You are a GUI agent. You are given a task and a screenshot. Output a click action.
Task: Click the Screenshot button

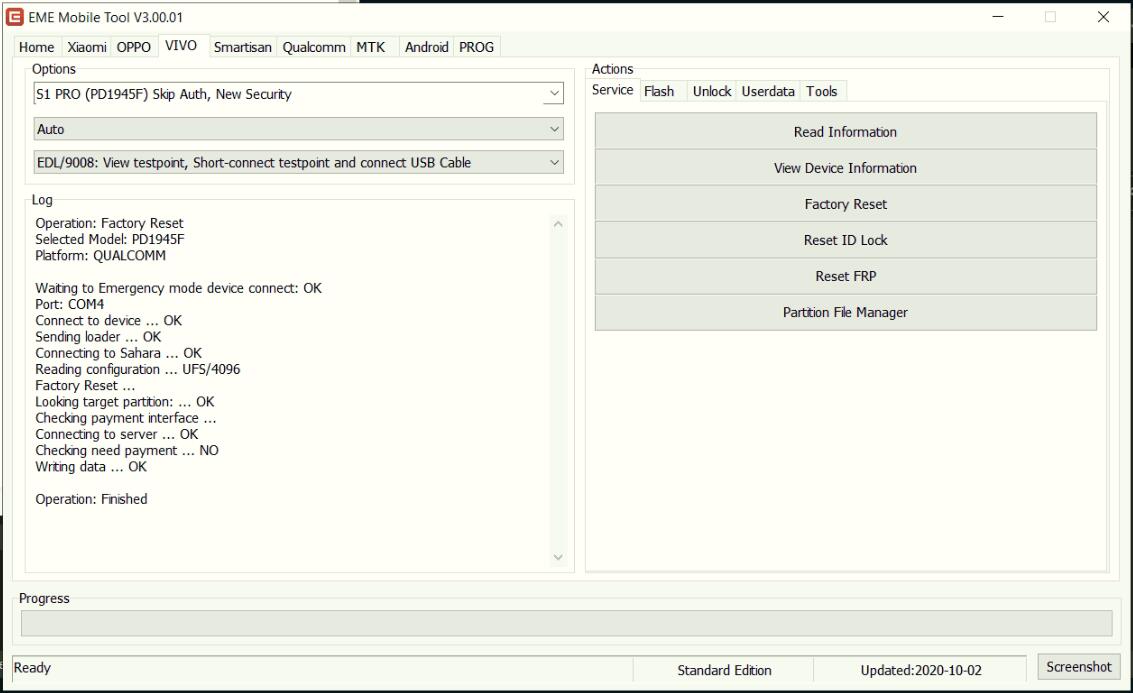[x=1079, y=667]
